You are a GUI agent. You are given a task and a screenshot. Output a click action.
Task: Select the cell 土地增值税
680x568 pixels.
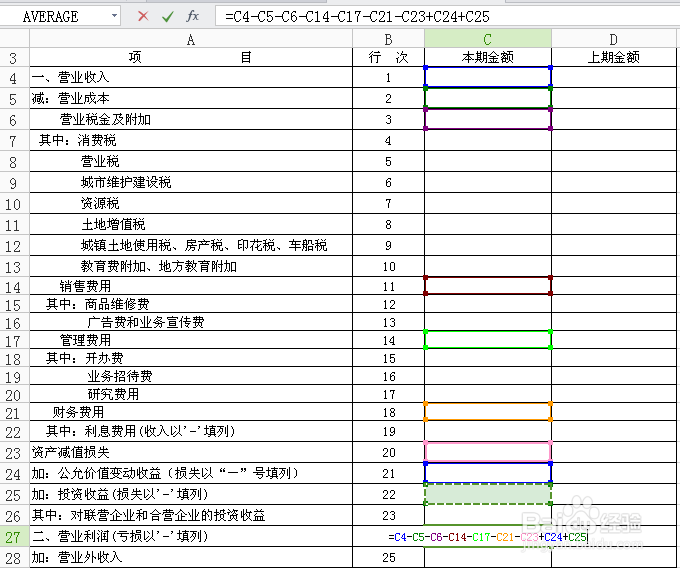pyautogui.click(x=191, y=224)
